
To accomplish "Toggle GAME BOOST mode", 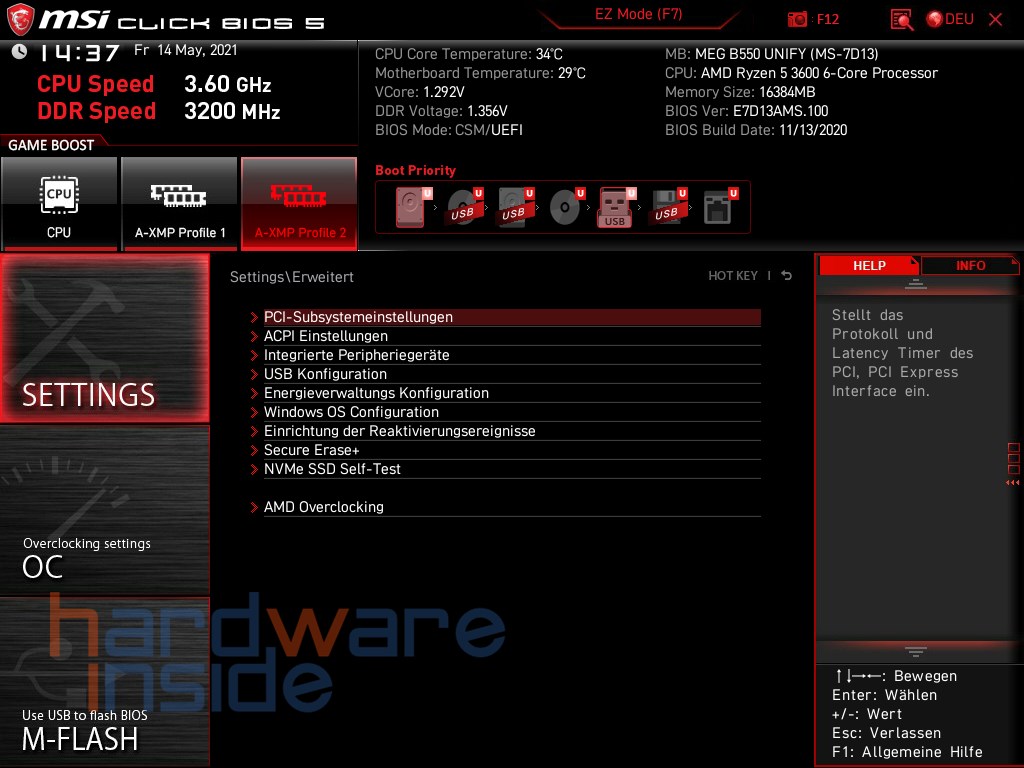I will click(x=52, y=145).
